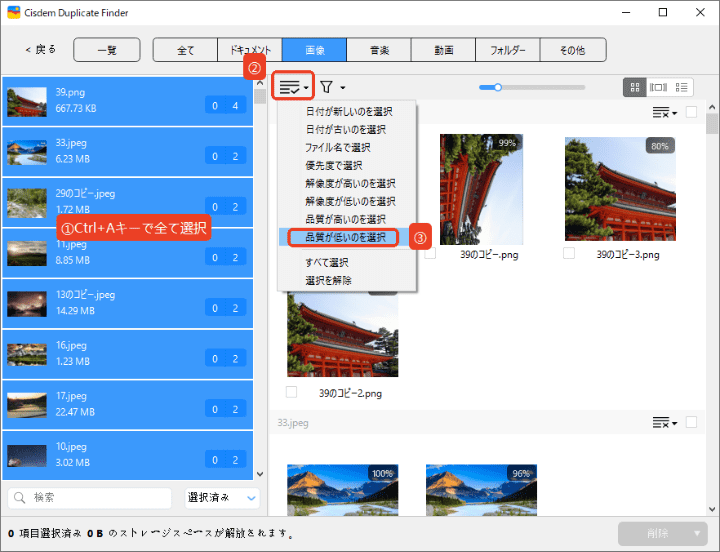Choose 優先度で選択 from menu
This screenshot has height=552, width=720.
coord(333,165)
